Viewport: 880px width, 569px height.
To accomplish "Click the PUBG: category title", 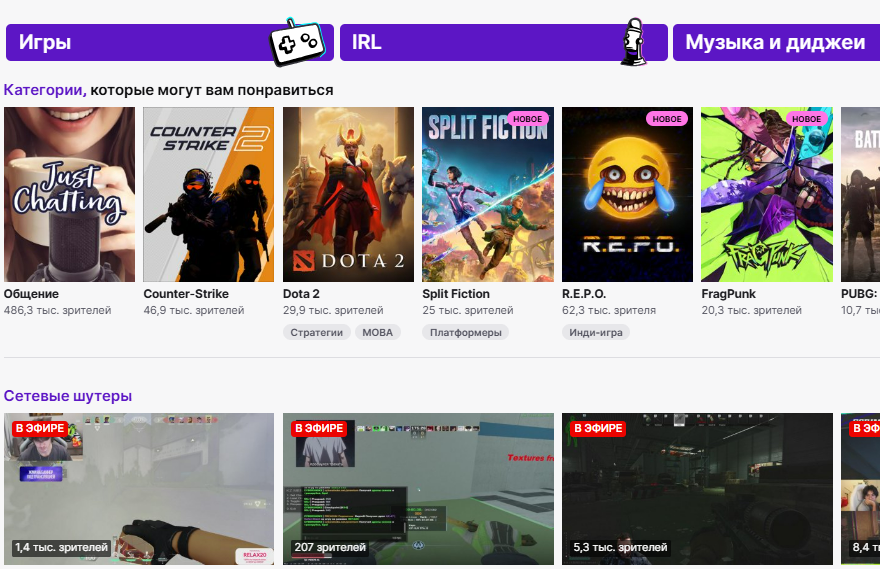I will tap(859, 293).
